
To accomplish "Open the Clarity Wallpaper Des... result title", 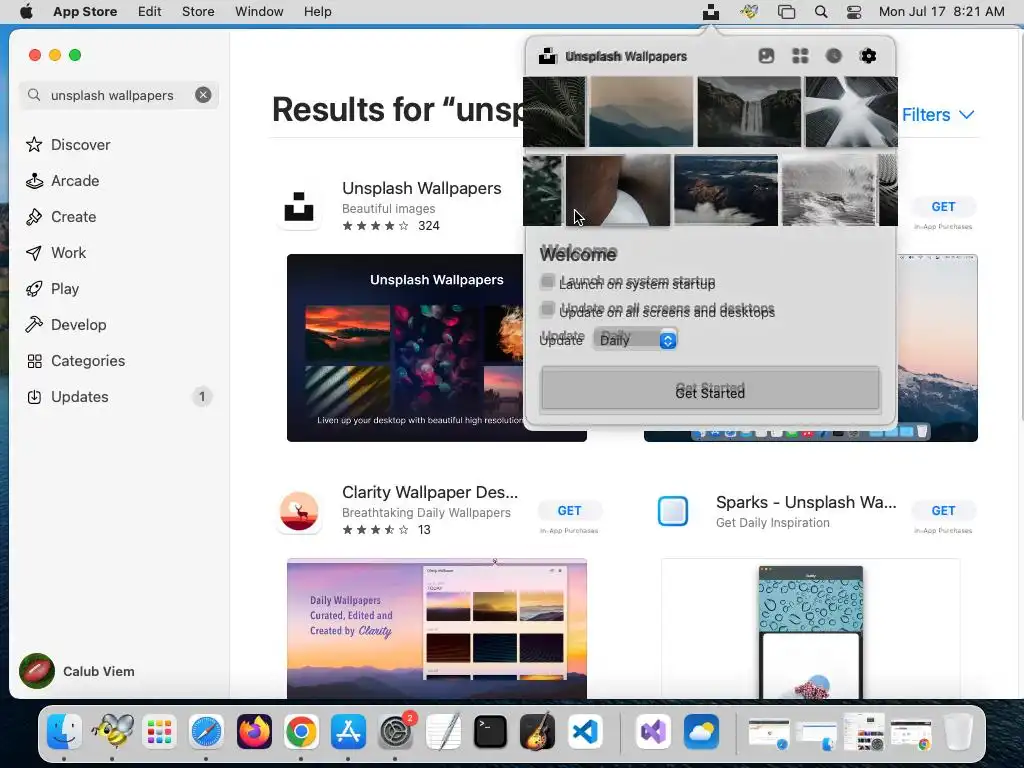I will (x=430, y=492).
